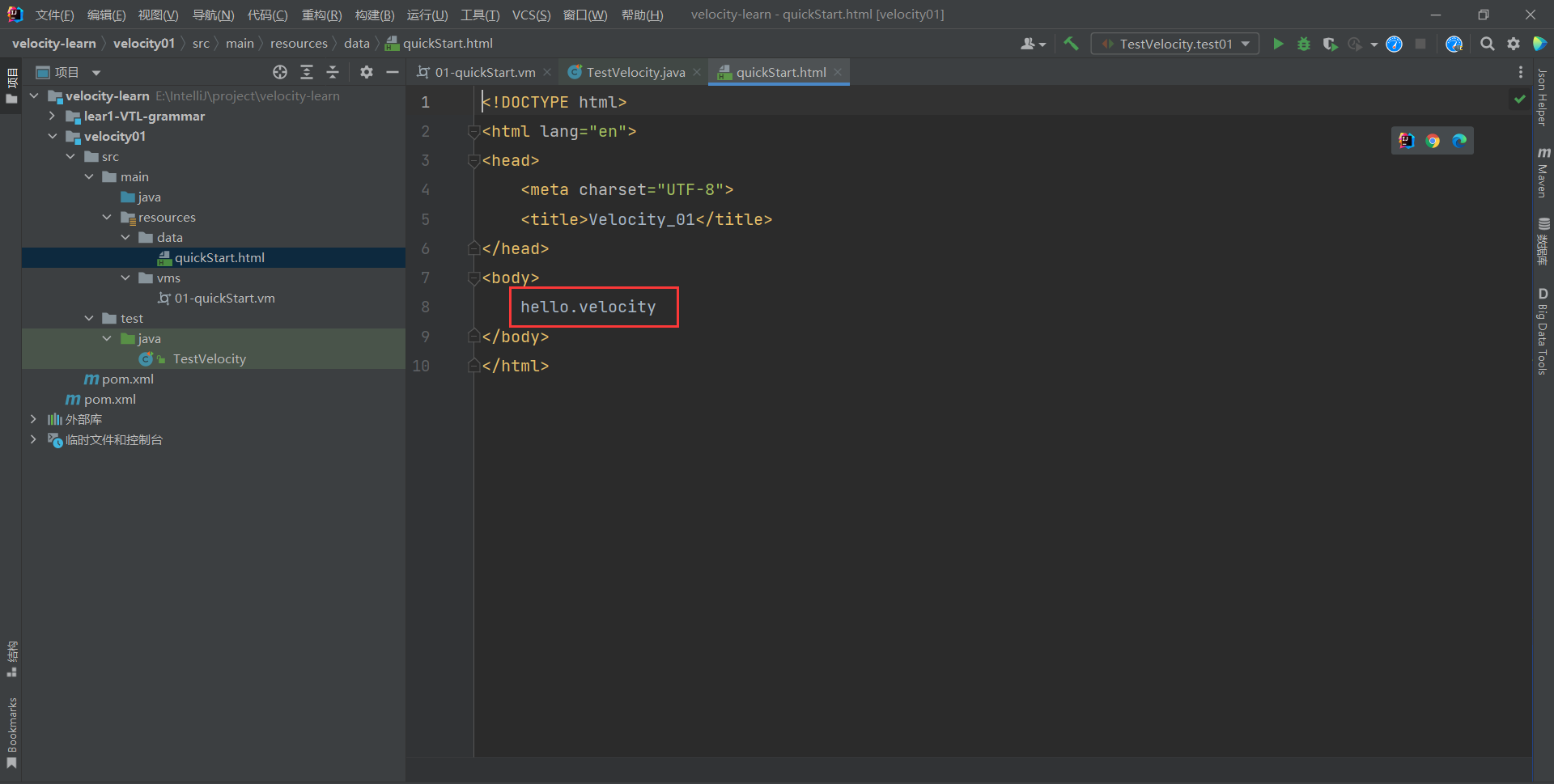
Task: Run TestVelocity.test01 with the green play icon
Action: pyautogui.click(x=1278, y=44)
